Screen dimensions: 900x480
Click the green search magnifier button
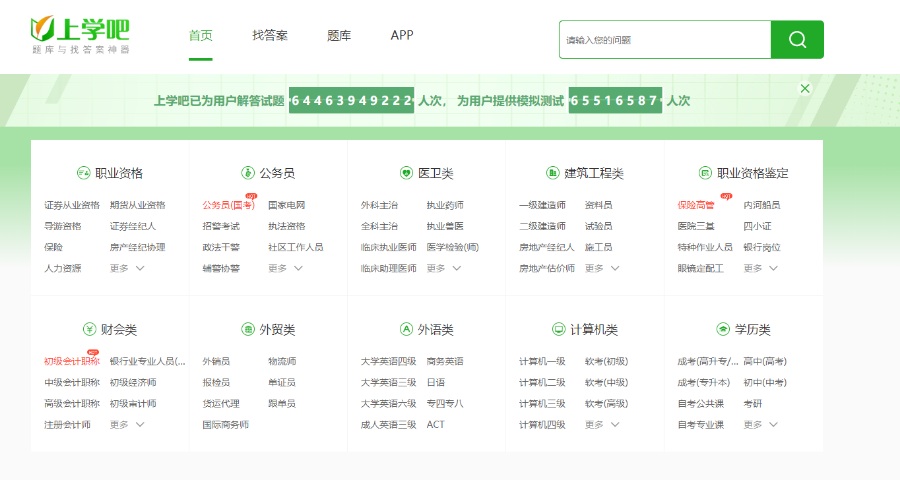[x=797, y=40]
